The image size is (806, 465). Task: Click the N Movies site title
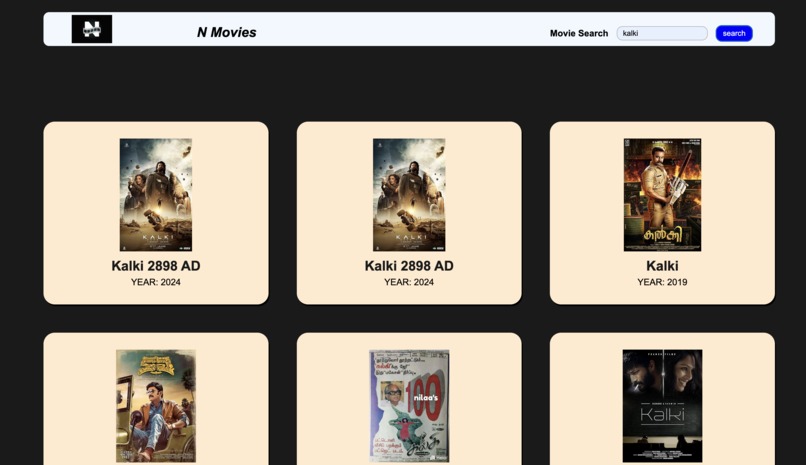click(227, 32)
